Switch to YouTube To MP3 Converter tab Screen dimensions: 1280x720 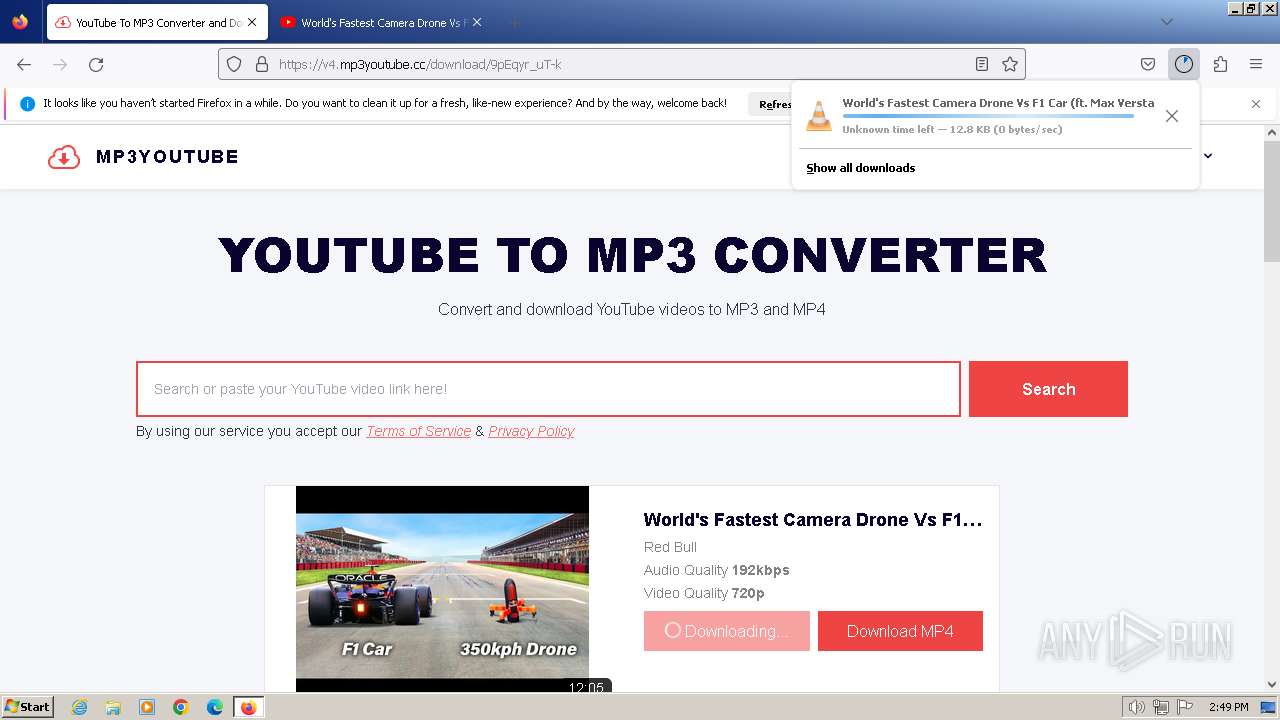(157, 22)
